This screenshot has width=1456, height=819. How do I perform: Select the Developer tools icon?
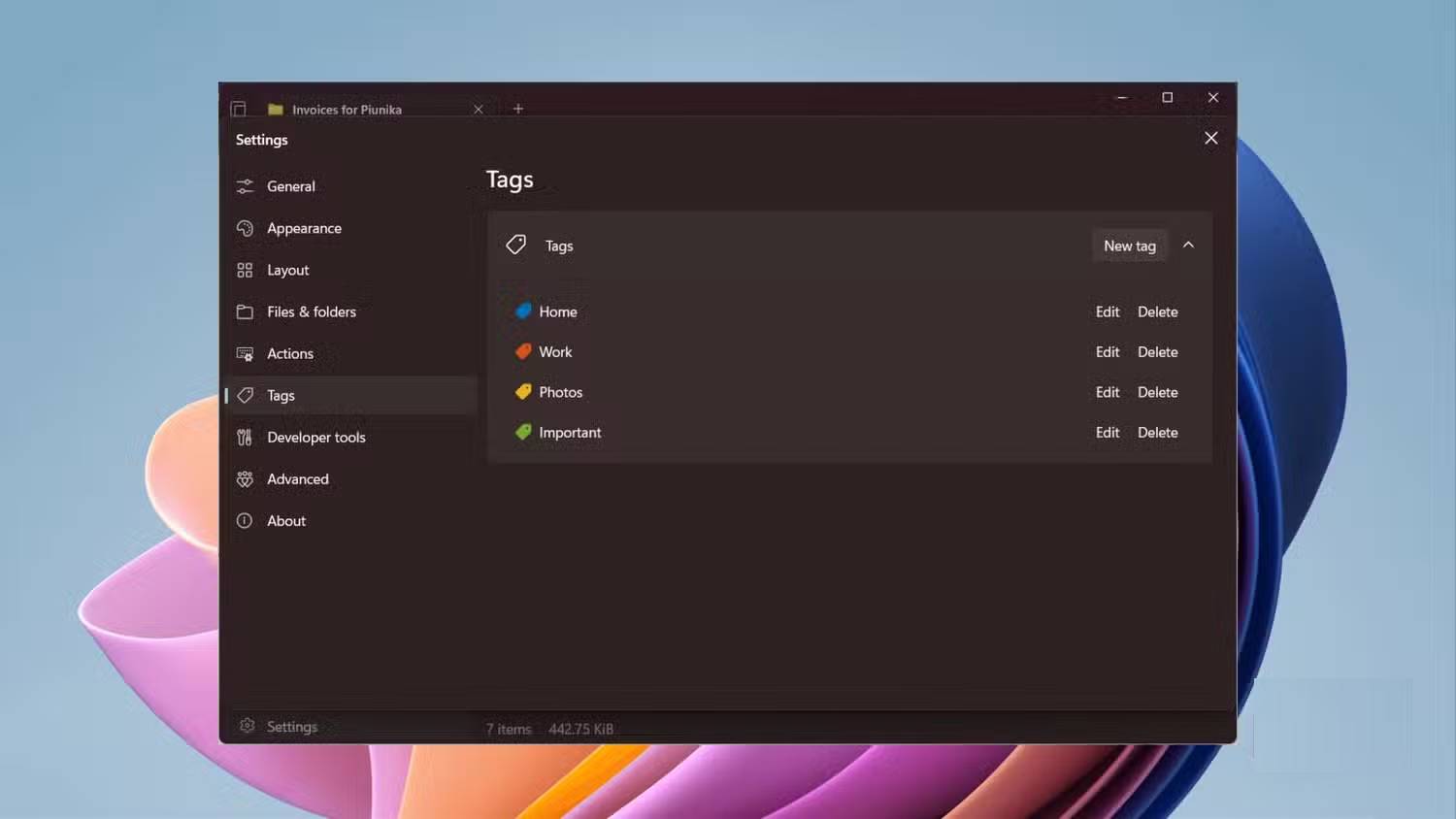tap(246, 437)
